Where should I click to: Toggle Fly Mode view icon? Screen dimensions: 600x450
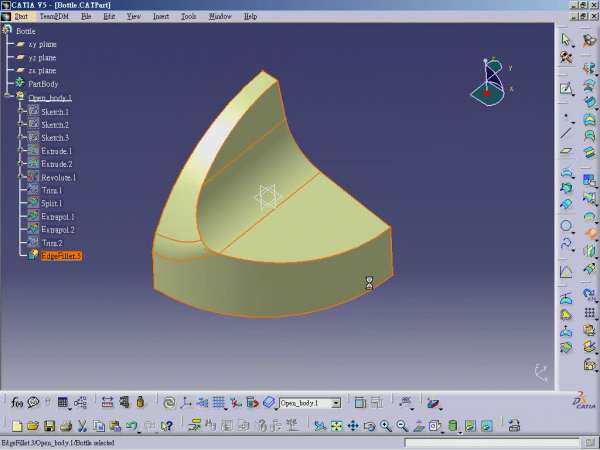320,426
